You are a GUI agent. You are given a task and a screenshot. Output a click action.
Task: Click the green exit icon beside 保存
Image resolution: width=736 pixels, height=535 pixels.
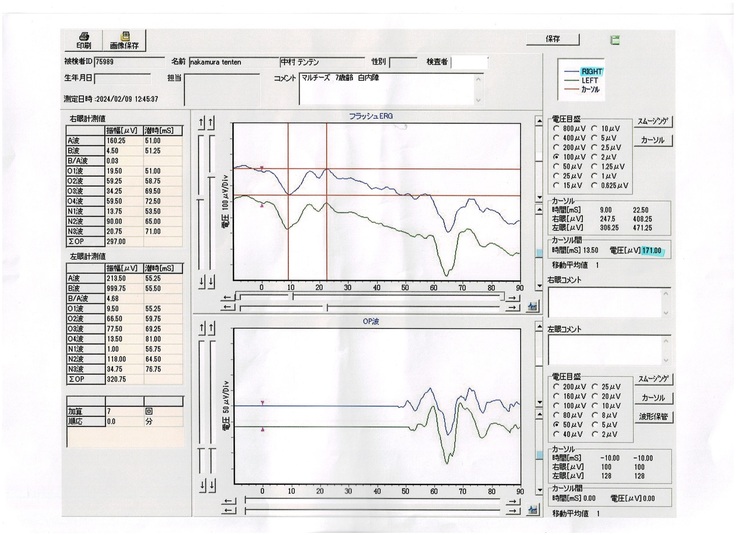coord(615,39)
